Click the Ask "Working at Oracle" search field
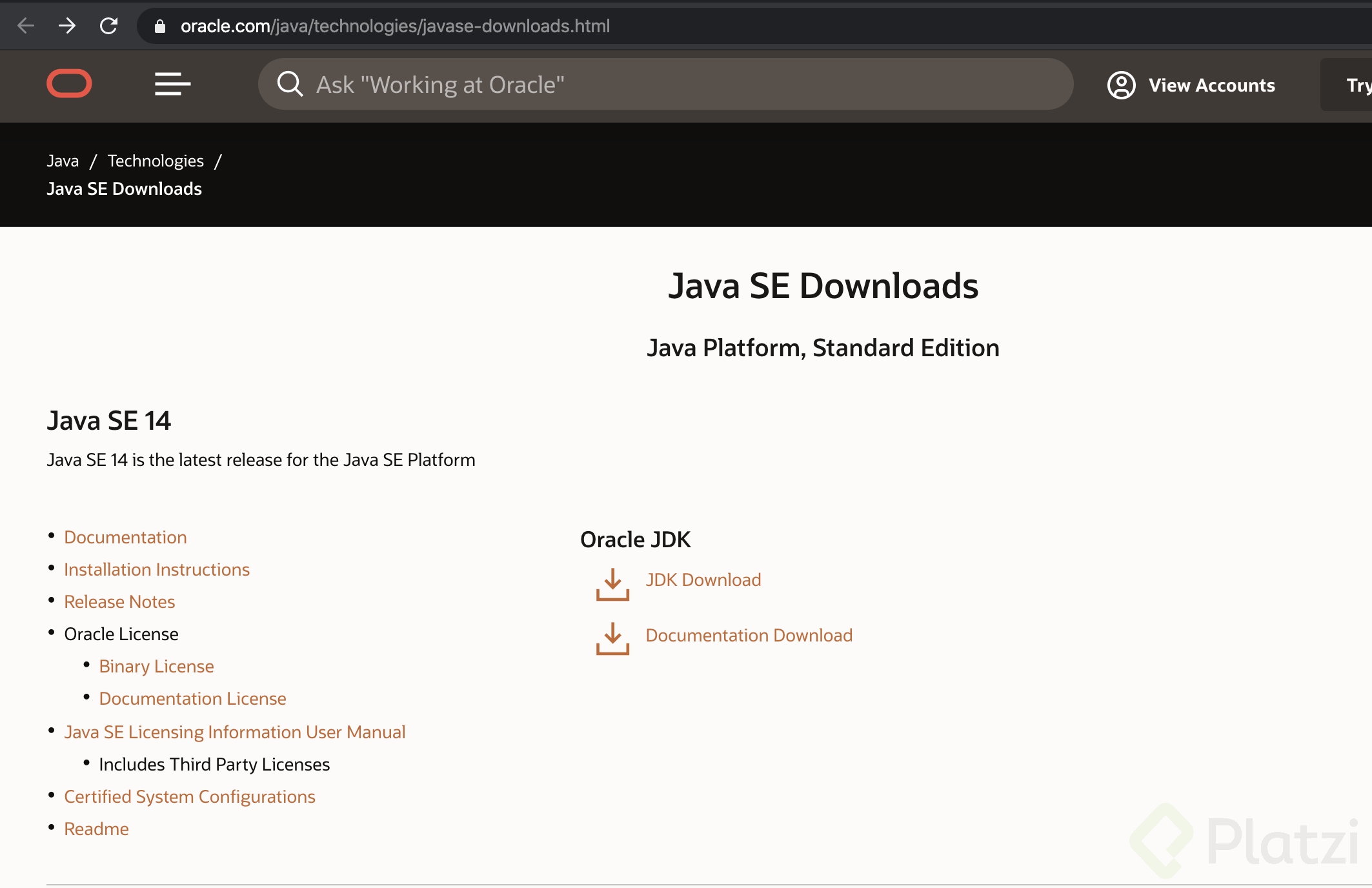Viewport: 1372px width, 888px height. coord(666,84)
